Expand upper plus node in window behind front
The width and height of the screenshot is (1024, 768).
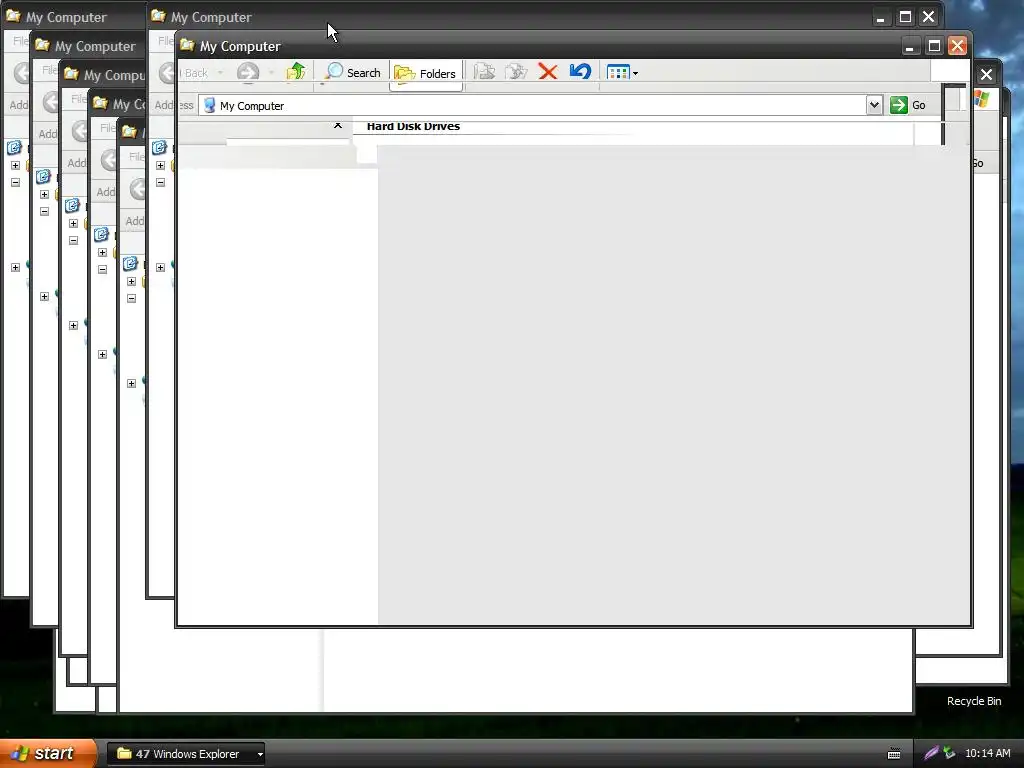(160, 165)
